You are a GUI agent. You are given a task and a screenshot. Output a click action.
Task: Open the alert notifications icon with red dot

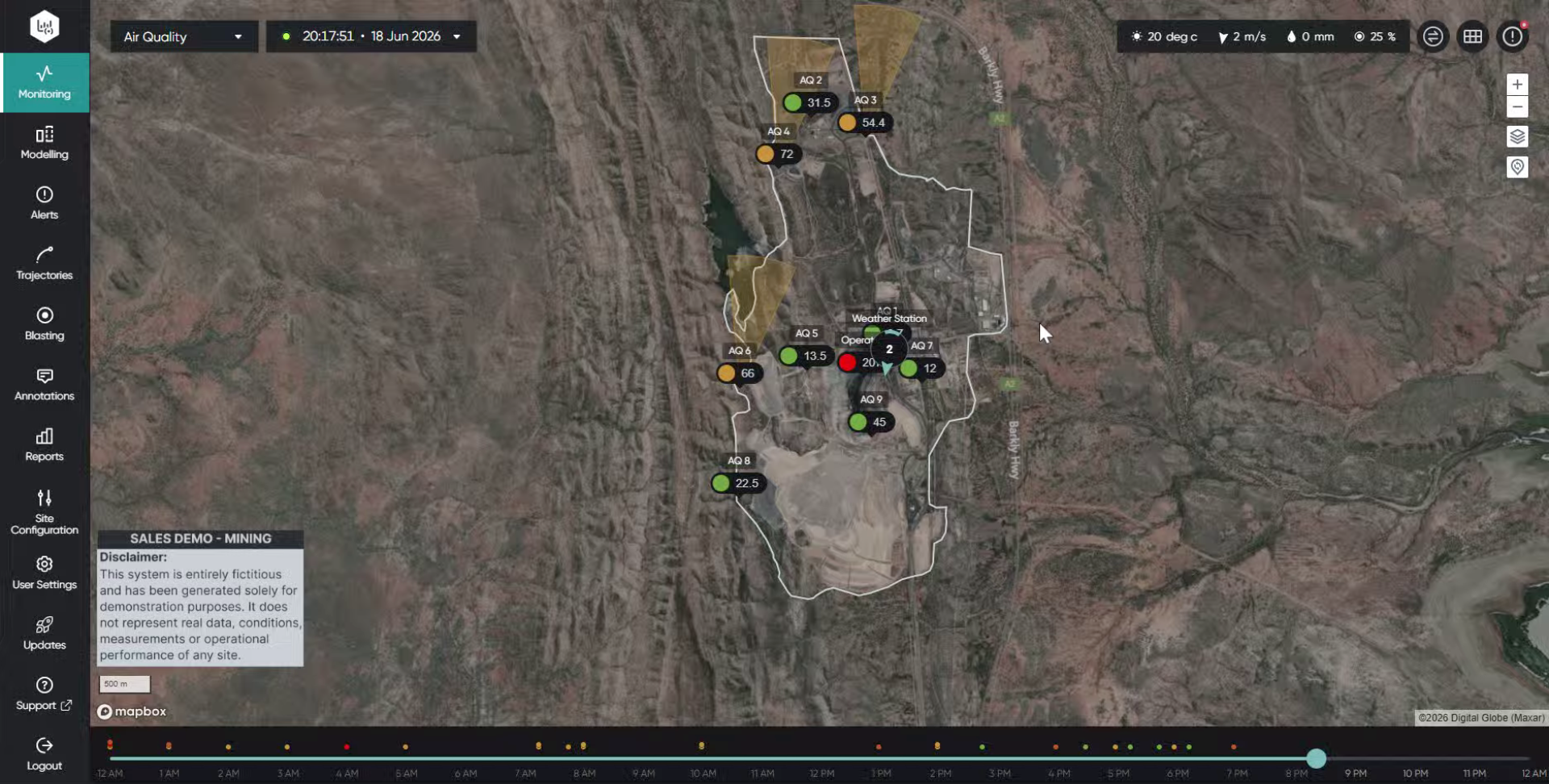pos(1513,36)
